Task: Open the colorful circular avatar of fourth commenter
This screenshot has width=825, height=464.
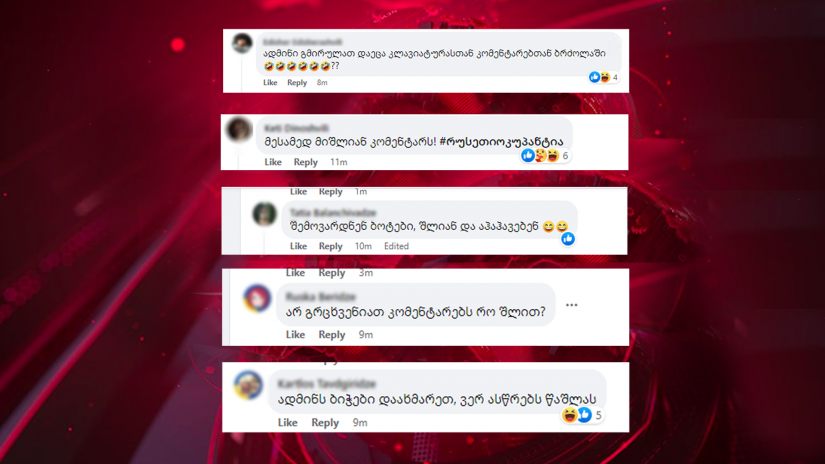Action: 257,299
